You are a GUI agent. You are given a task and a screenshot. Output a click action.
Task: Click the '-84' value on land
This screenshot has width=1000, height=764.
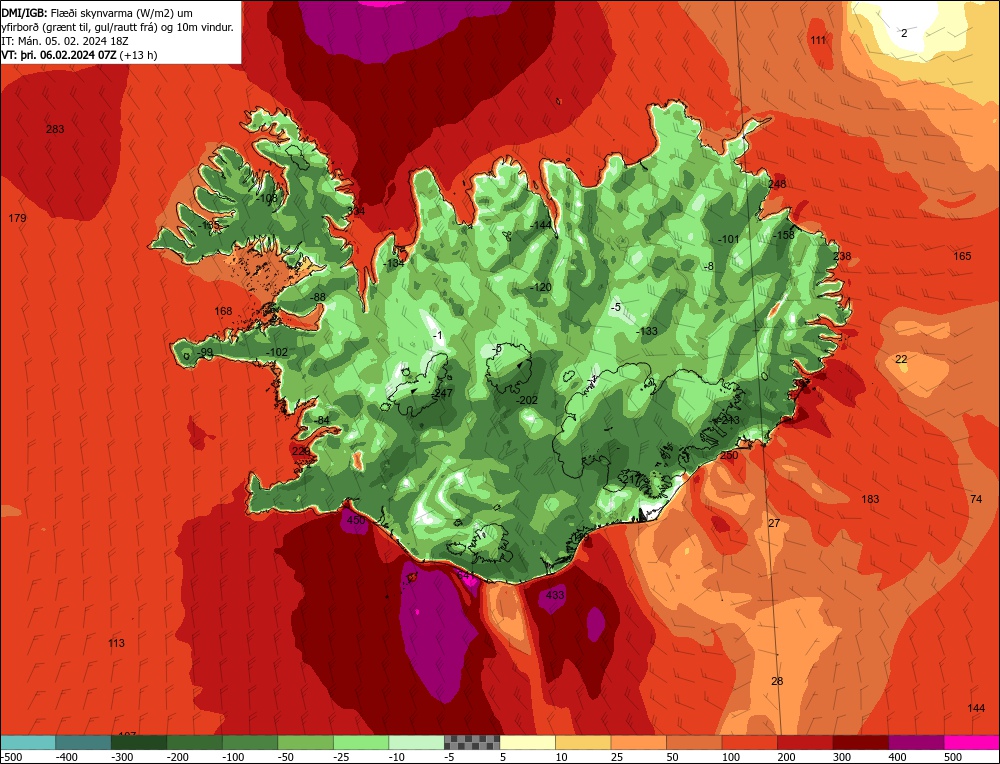pyautogui.click(x=321, y=420)
